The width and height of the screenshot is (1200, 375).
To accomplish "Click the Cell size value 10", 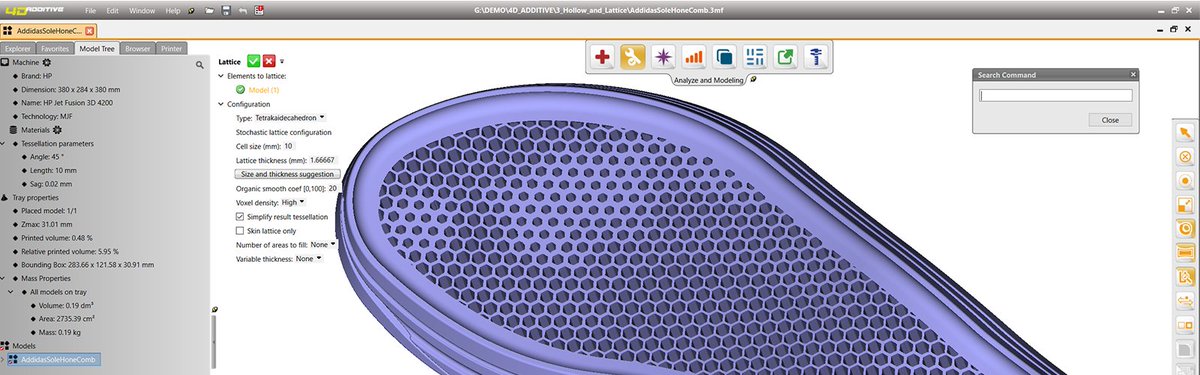I will coord(288,146).
